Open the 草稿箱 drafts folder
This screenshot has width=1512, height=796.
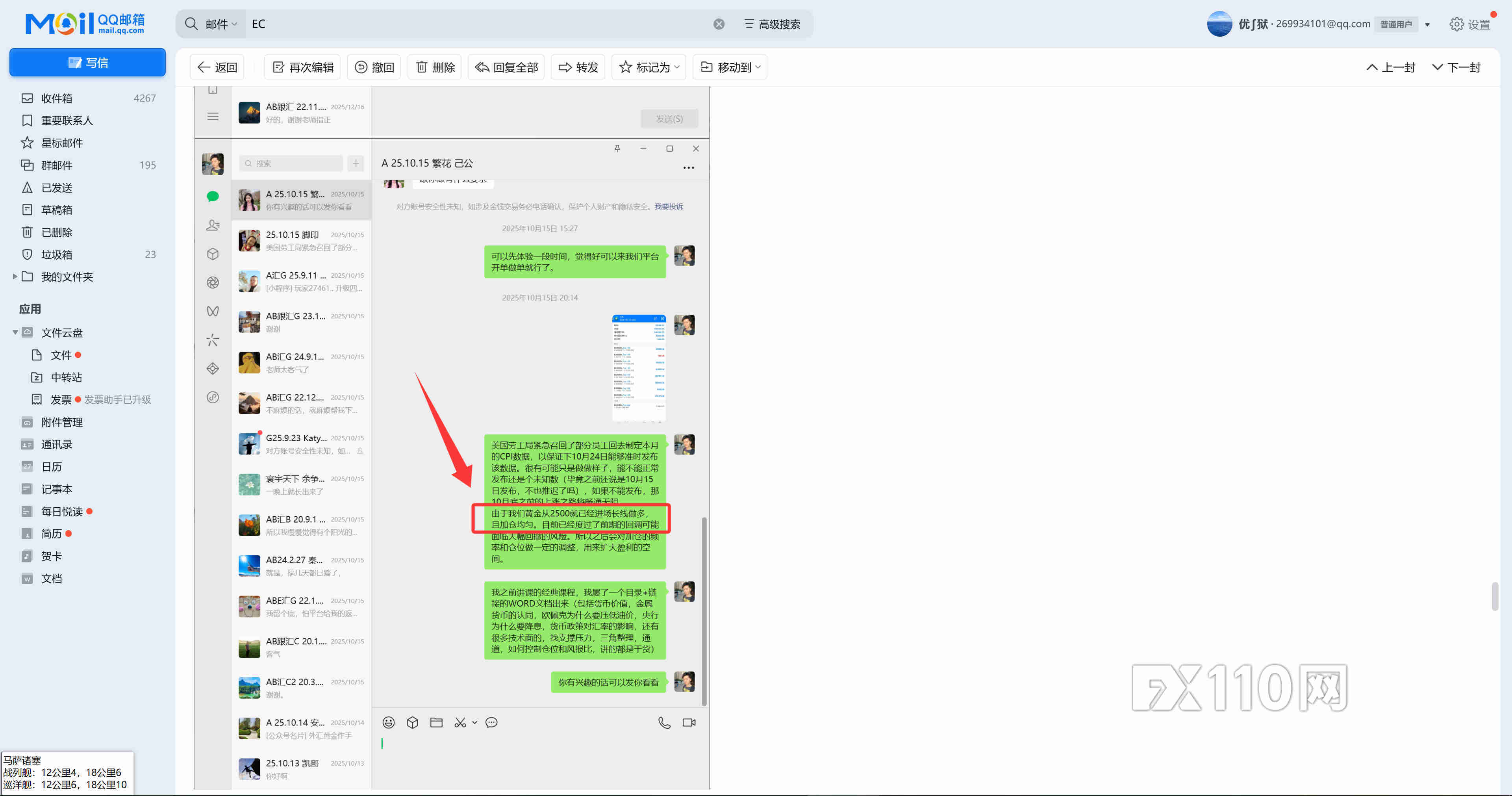[x=88, y=210]
